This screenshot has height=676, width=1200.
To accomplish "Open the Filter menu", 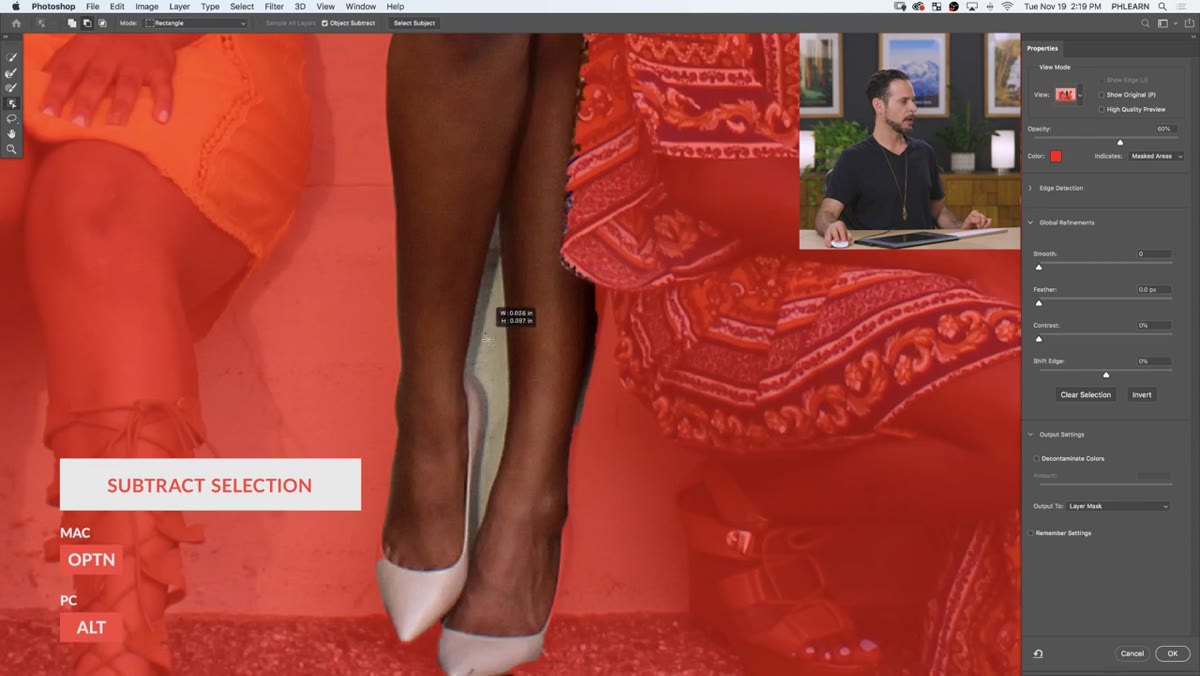I will [274, 6].
